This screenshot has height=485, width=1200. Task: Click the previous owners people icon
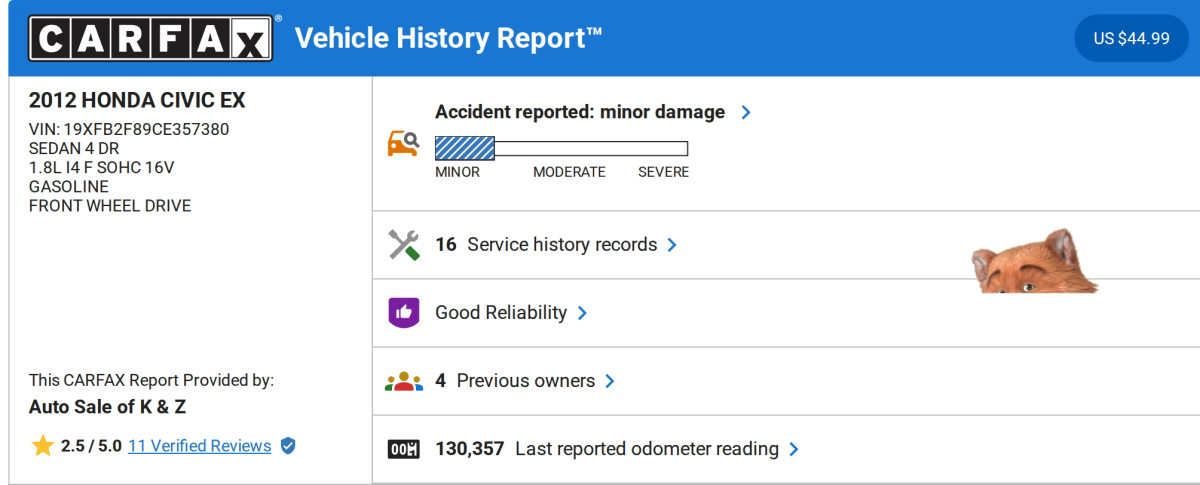tap(403, 381)
